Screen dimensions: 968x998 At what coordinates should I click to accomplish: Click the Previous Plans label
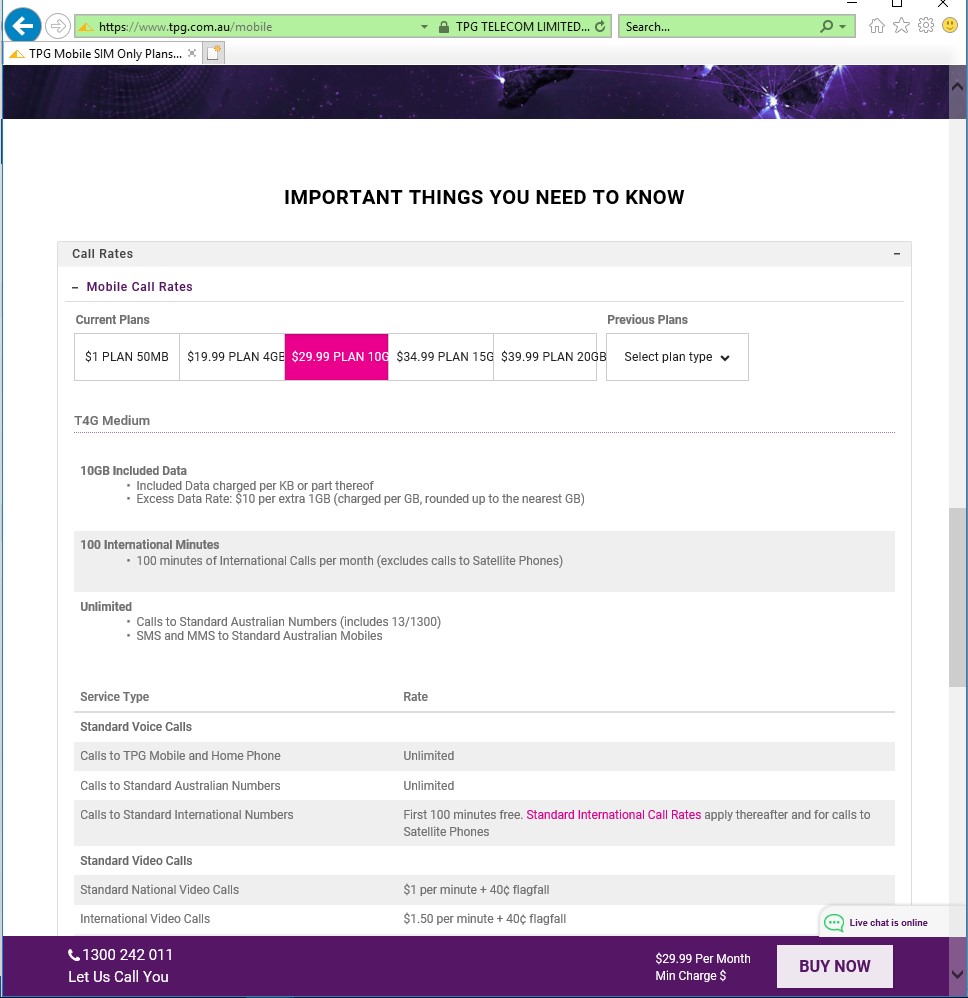click(647, 320)
